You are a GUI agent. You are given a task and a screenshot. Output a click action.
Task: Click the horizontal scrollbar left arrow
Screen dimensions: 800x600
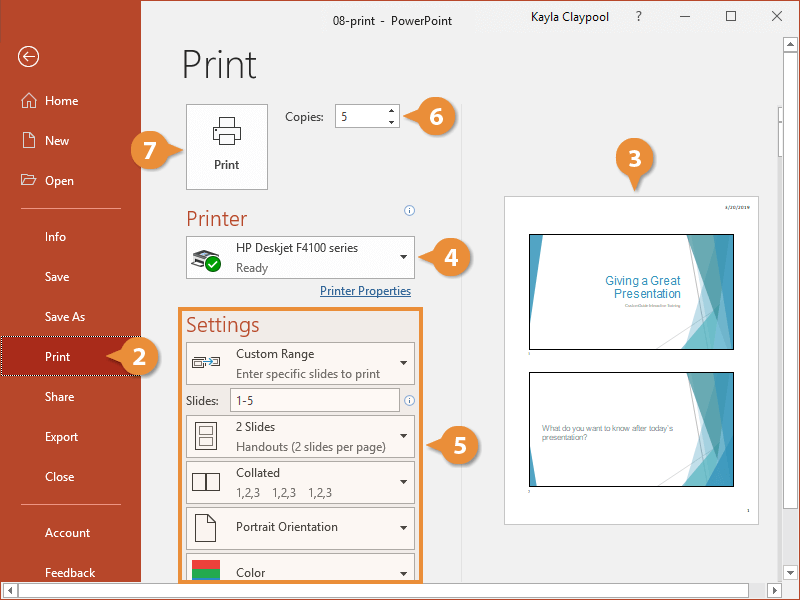point(9,591)
